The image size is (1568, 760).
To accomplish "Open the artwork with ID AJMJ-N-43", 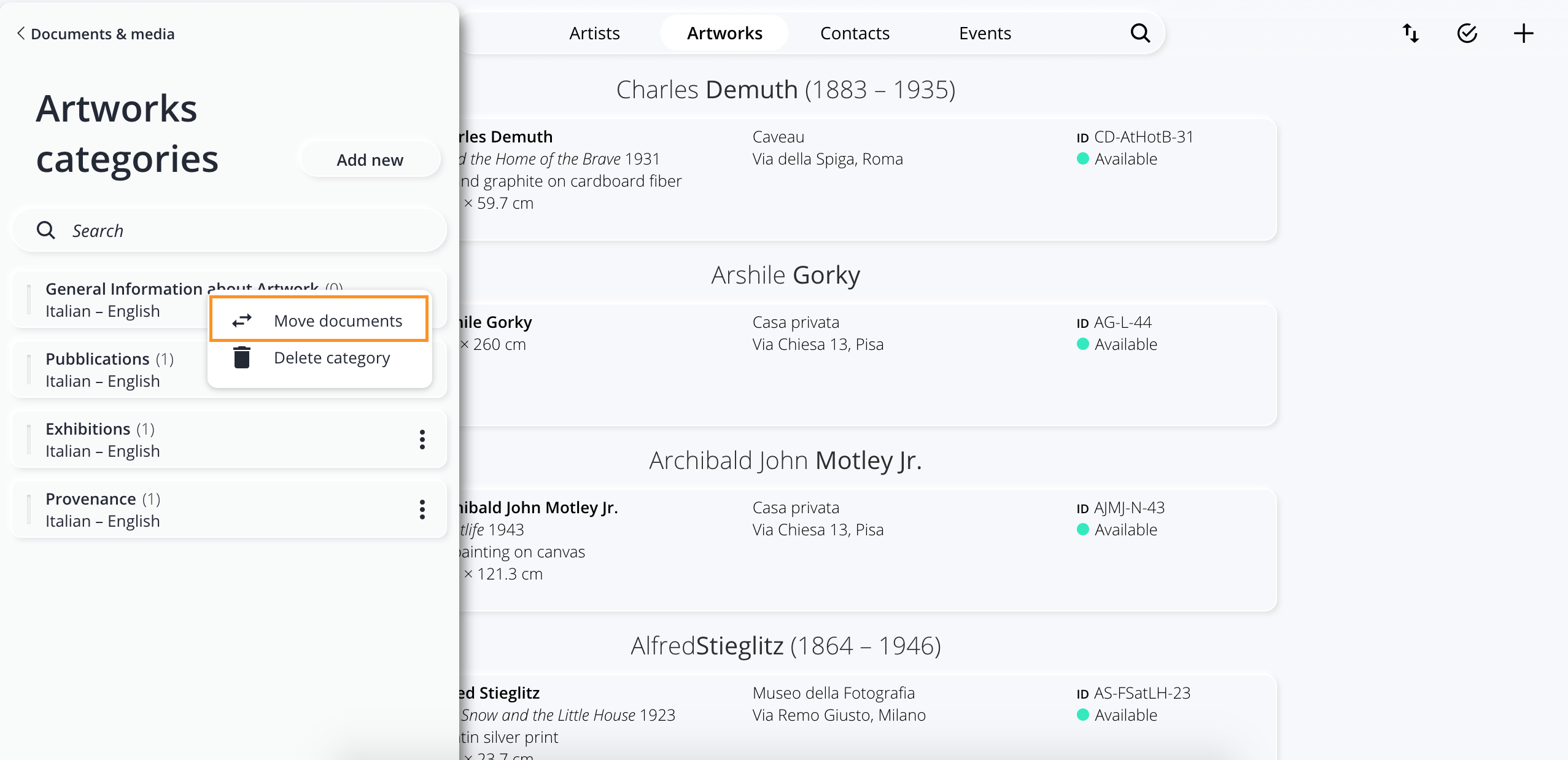I will (868, 550).
